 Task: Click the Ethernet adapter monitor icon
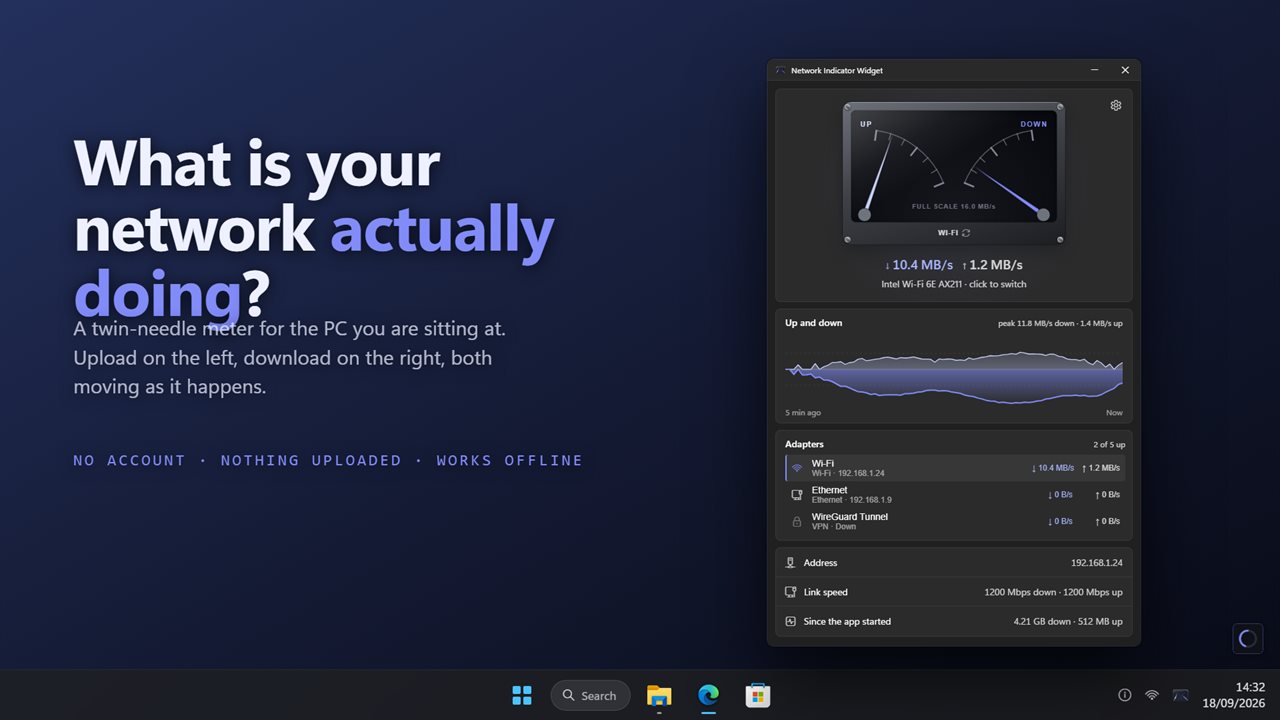pos(797,495)
